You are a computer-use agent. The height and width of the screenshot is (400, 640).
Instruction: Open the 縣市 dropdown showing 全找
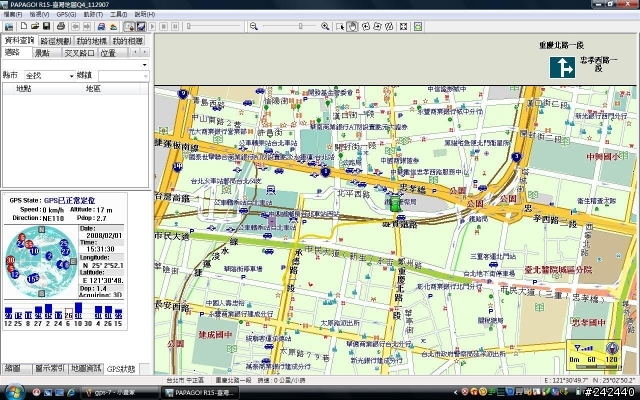49,76
